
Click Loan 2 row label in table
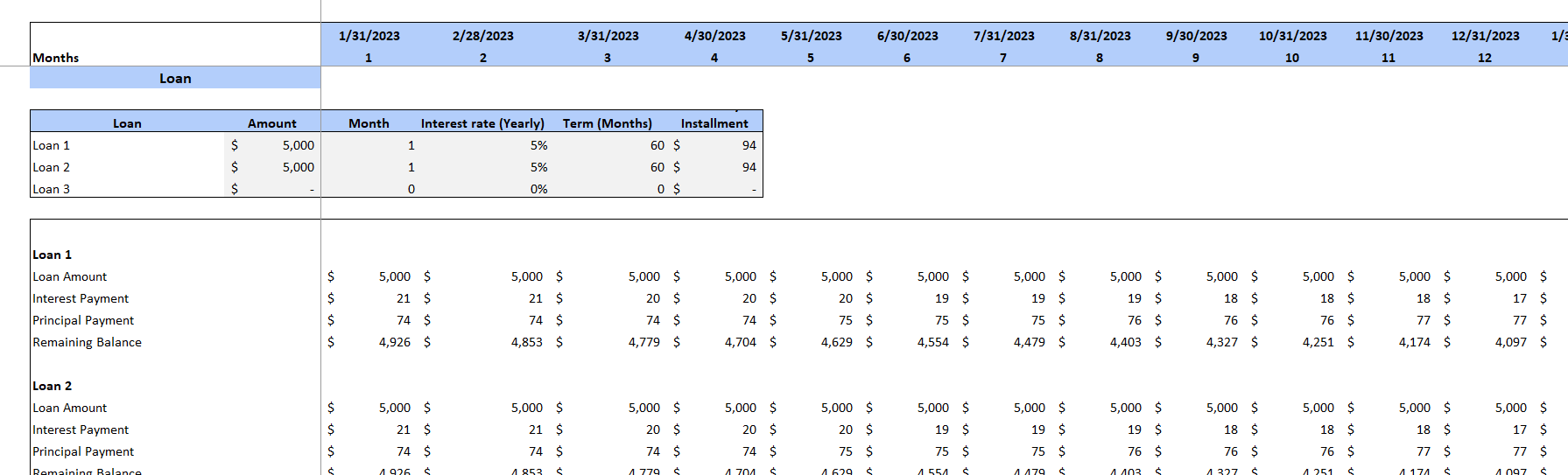tap(52, 167)
